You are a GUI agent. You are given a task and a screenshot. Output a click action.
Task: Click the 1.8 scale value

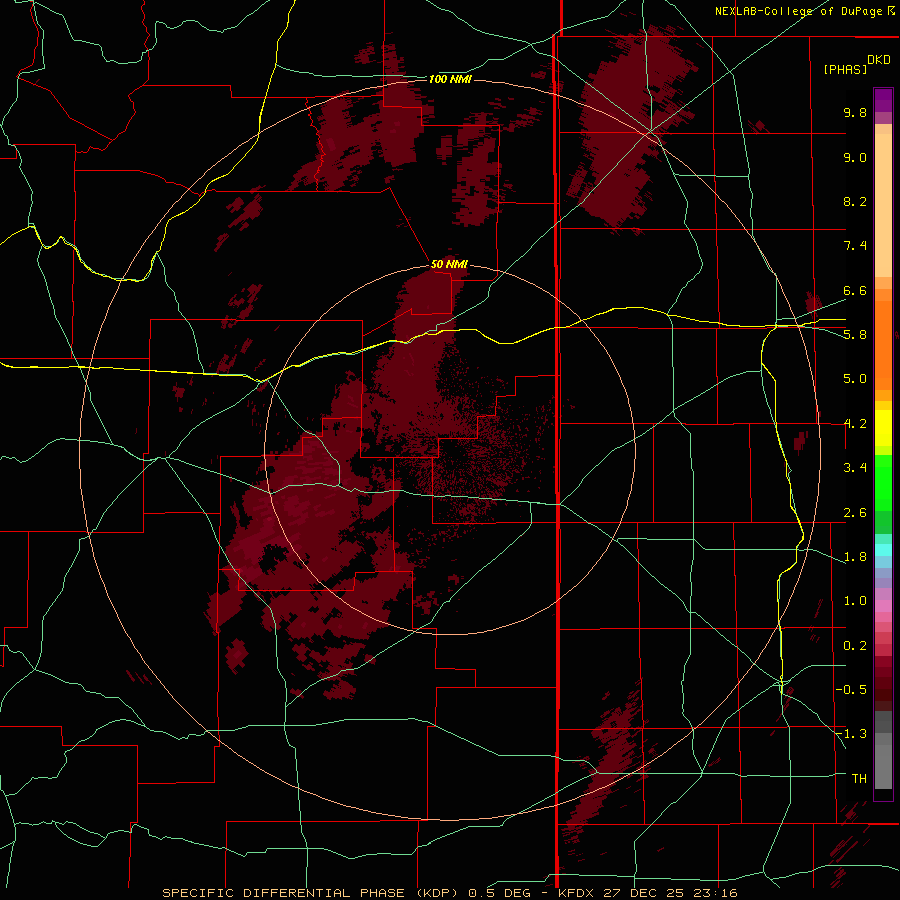855,557
